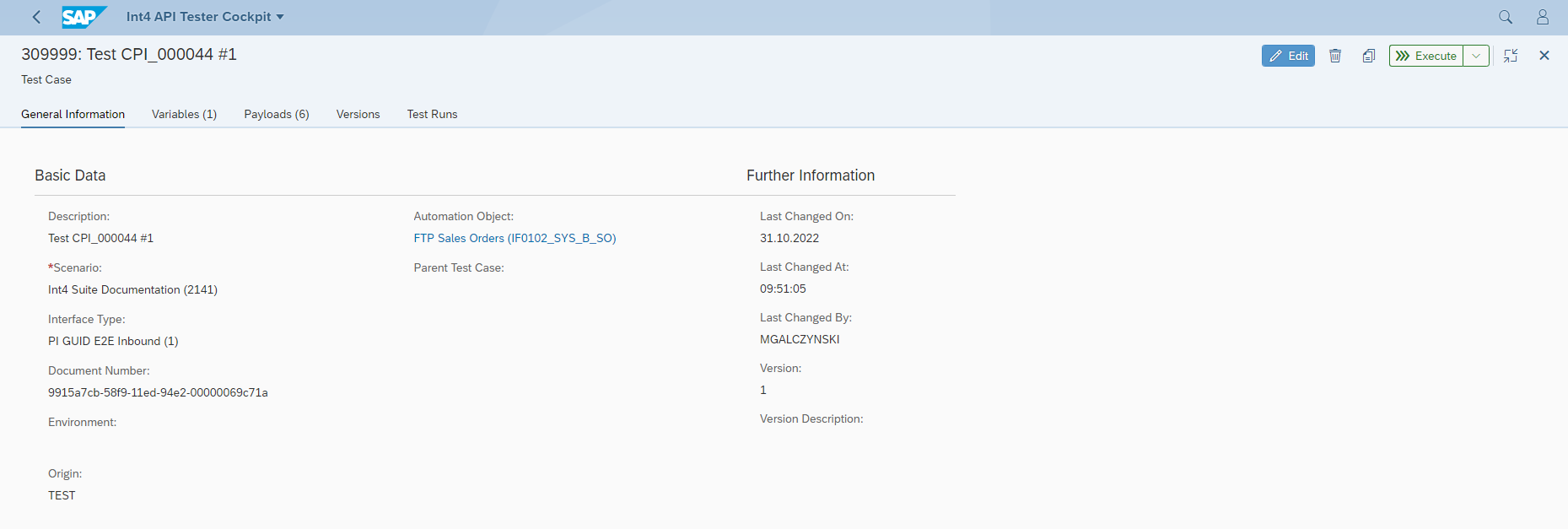Click the Basic Data section heading

coord(70,175)
